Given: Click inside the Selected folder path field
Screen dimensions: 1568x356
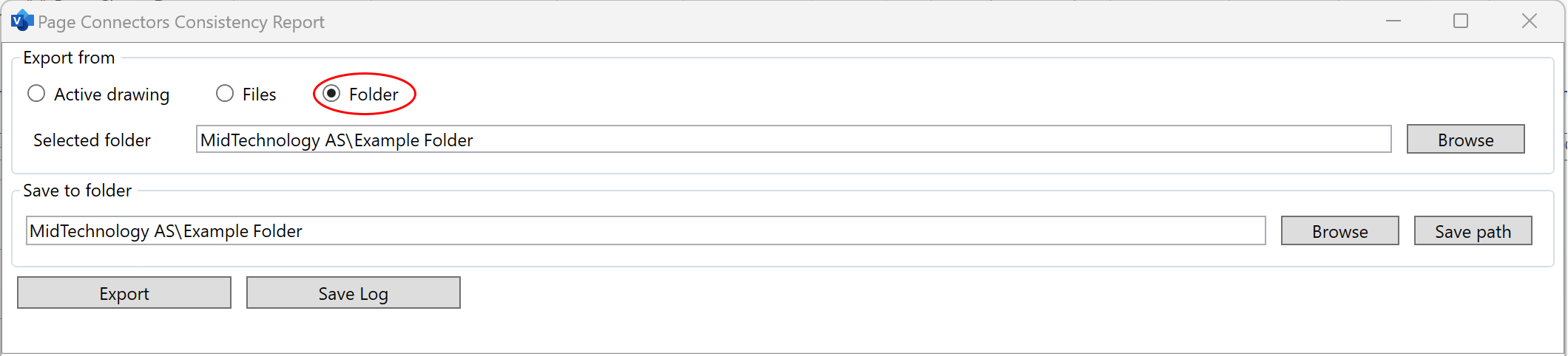Looking at the screenshot, I should 793,139.
